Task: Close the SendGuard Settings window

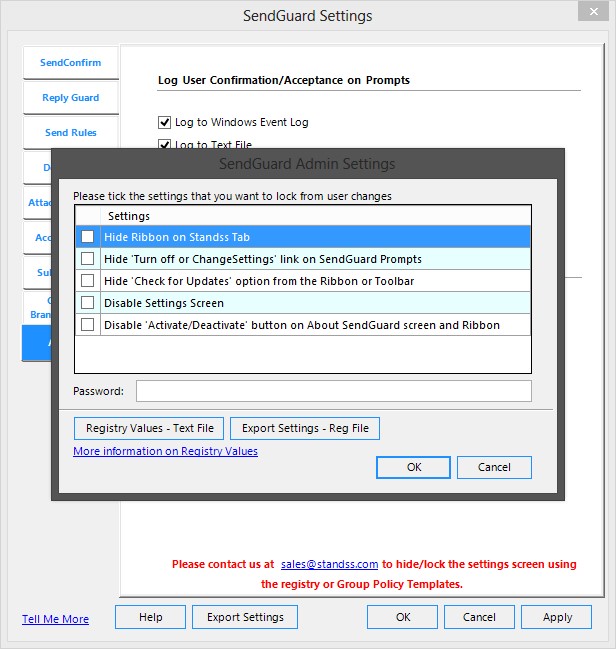Action: pos(593,12)
